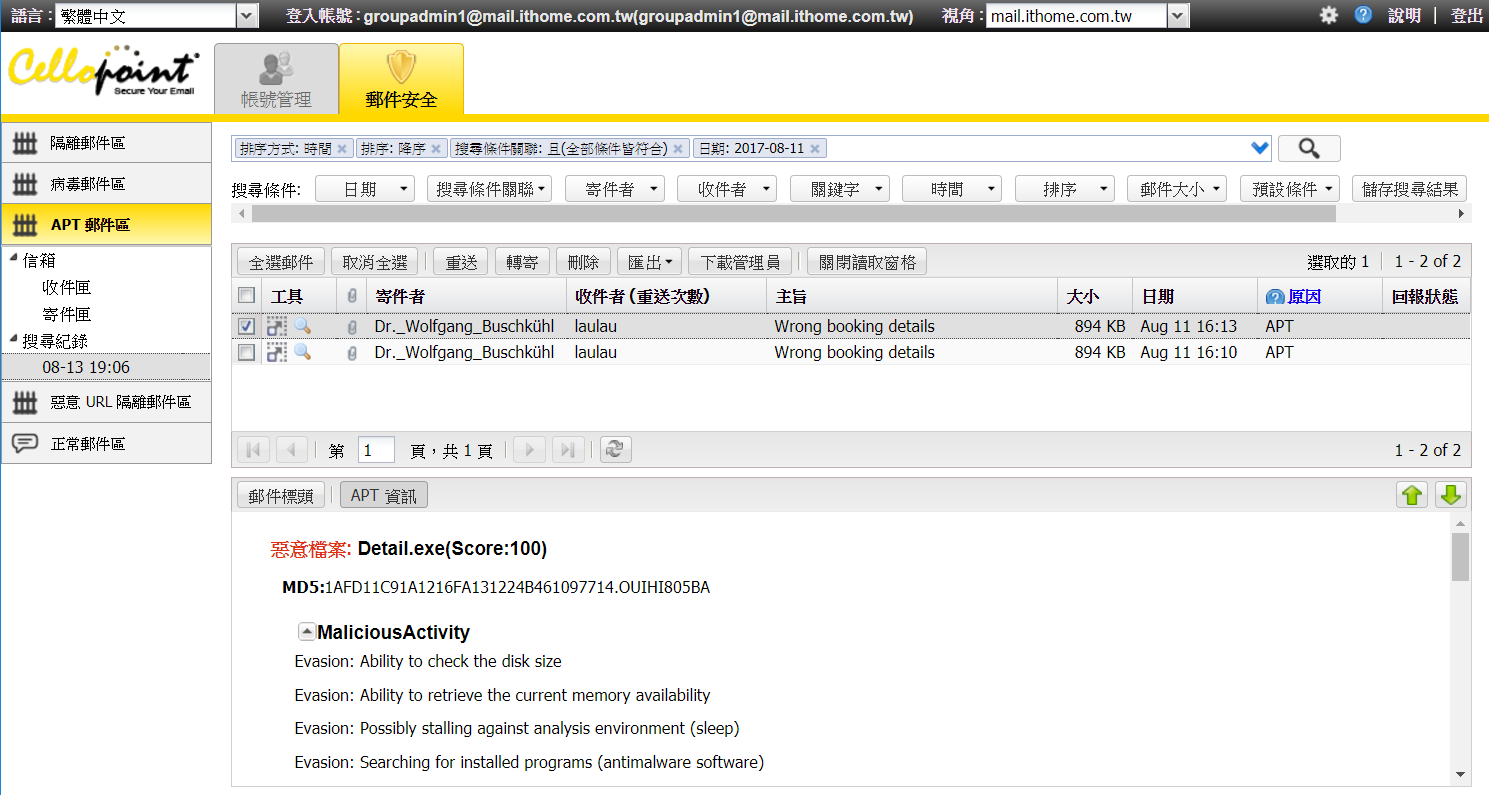Open settings via the gear icon
Screen dimensions: 1489x795
pyautogui.click(x=1327, y=15)
